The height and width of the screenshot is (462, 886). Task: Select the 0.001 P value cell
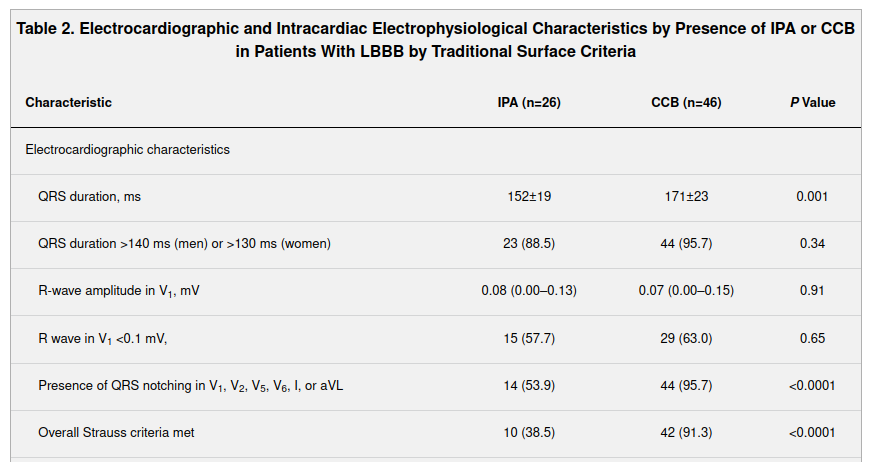pyautogui.click(x=812, y=197)
